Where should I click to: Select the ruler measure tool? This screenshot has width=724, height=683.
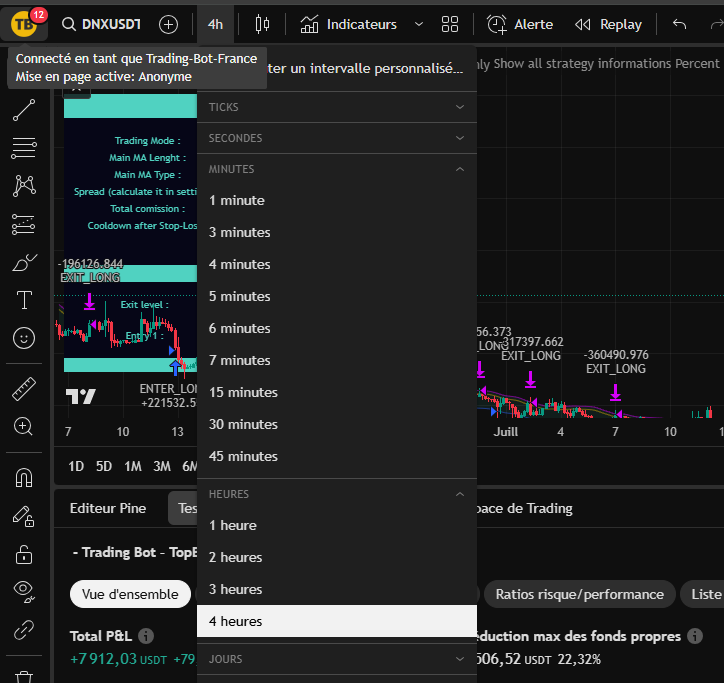point(24,388)
